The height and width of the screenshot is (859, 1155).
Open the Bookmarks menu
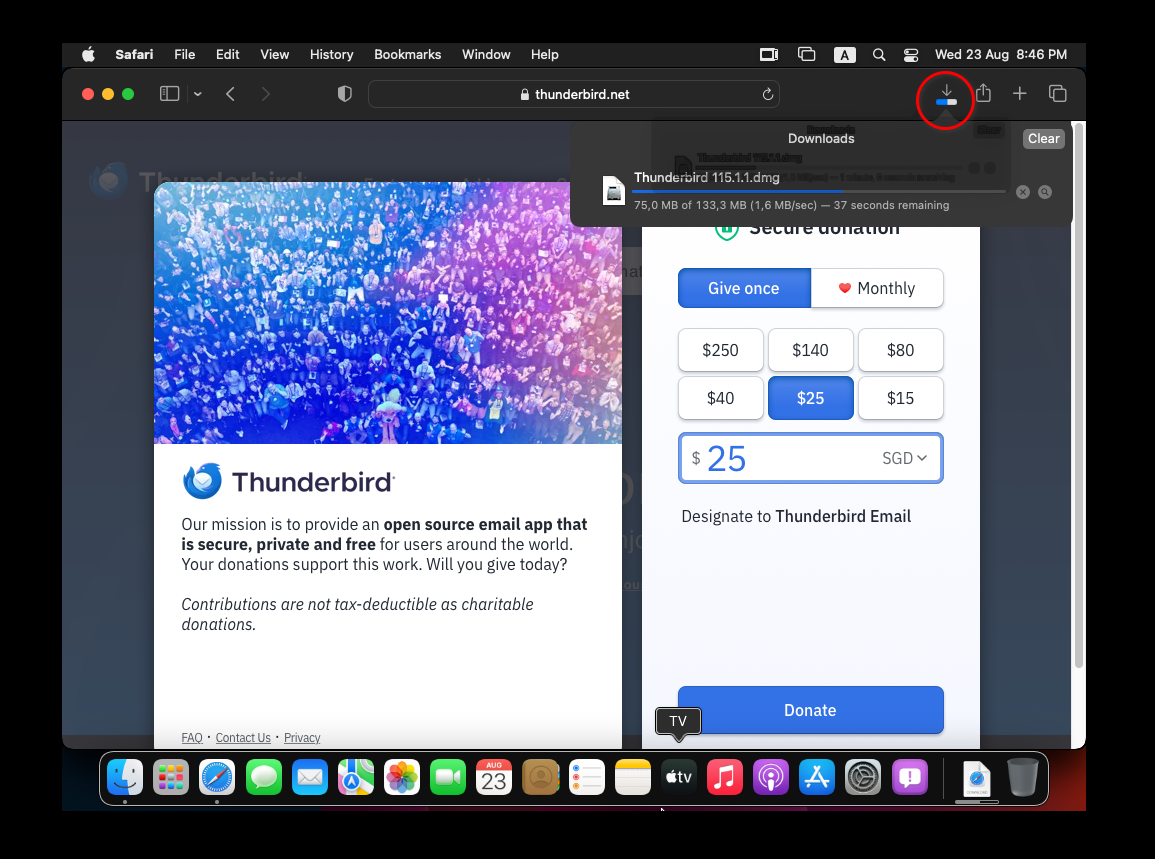point(407,55)
